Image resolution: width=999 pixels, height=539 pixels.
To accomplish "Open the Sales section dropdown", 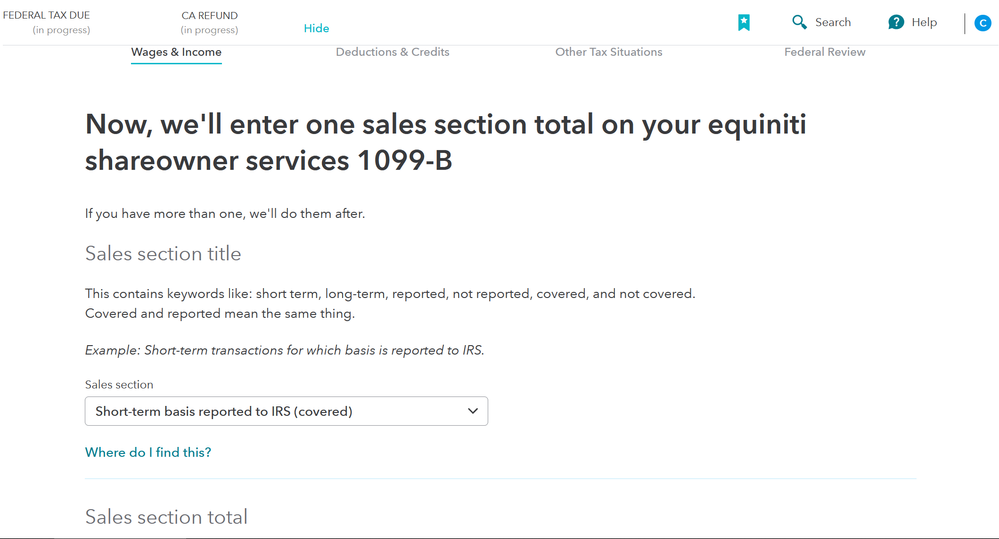I will 286,411.
